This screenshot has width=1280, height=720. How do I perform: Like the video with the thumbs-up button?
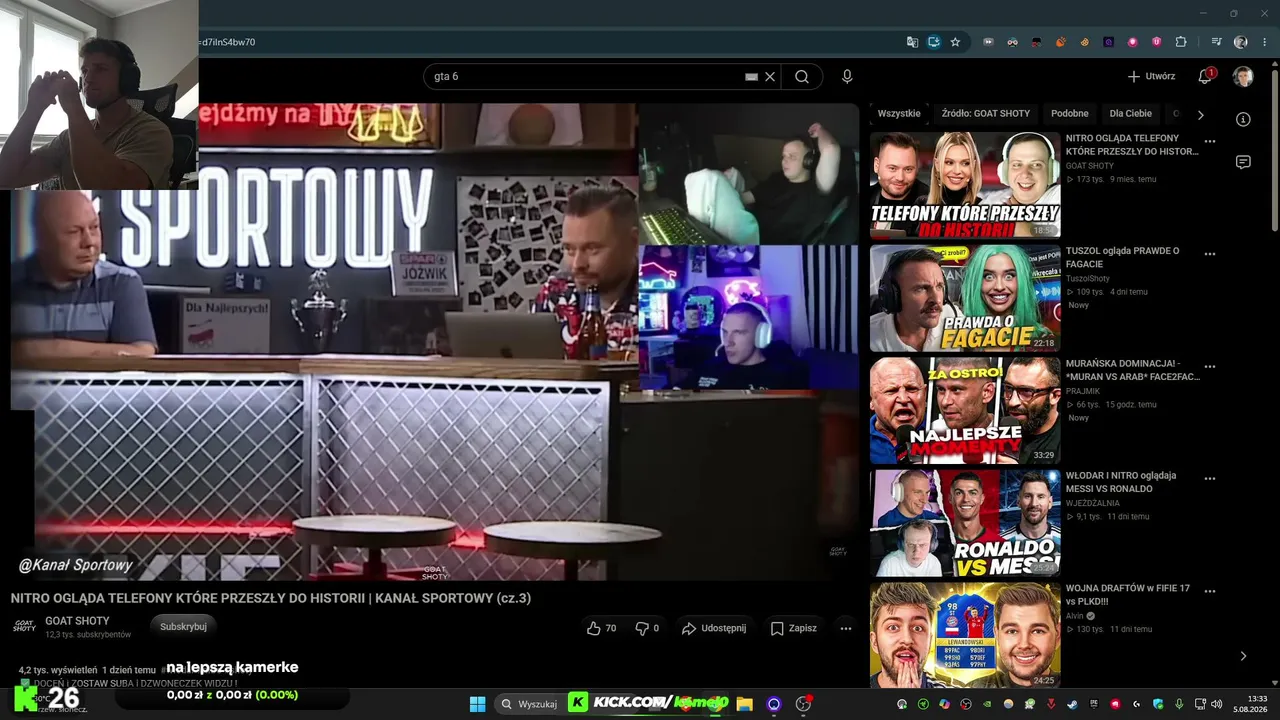601,628
